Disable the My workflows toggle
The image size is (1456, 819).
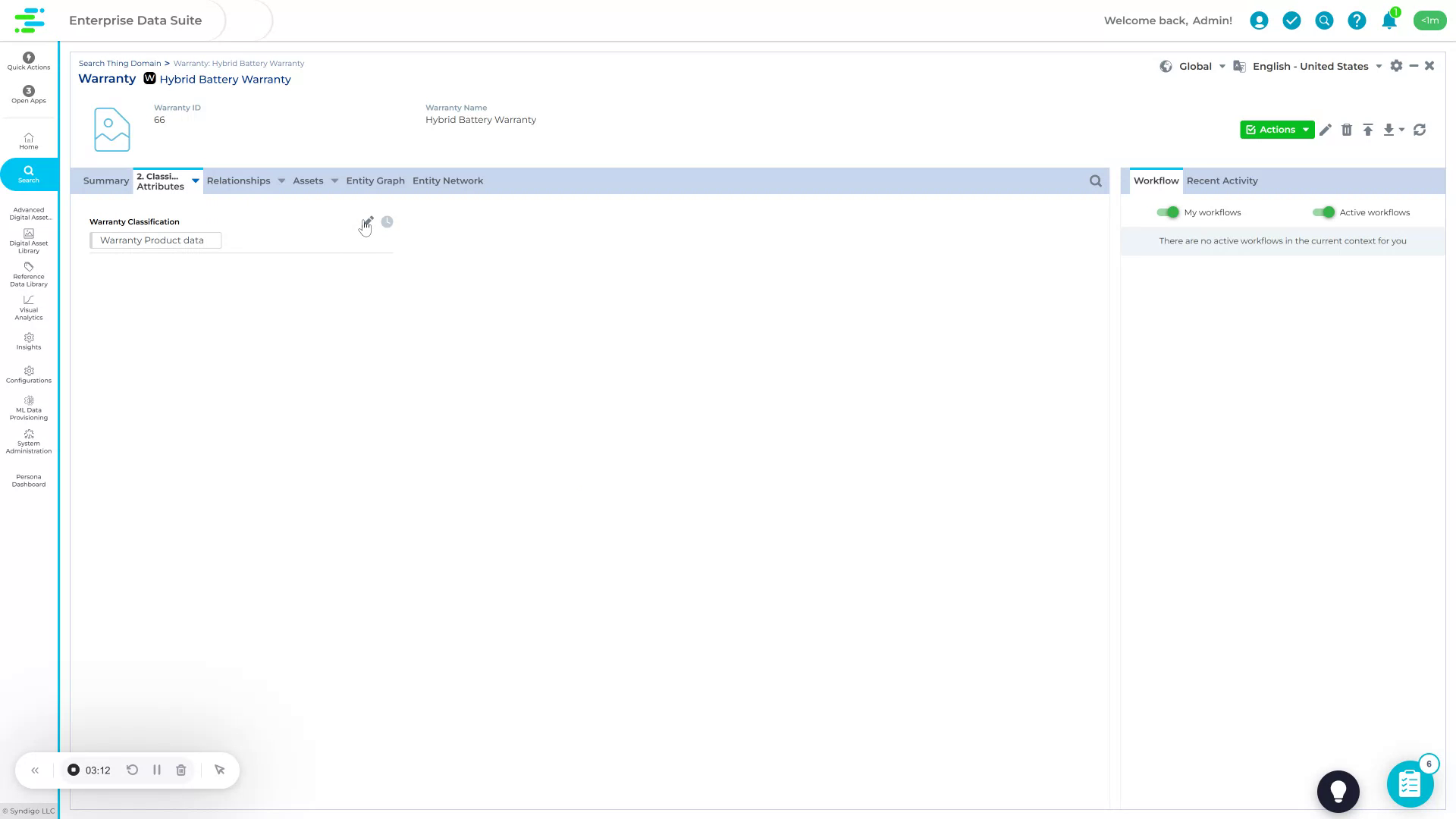point(1168,212)
